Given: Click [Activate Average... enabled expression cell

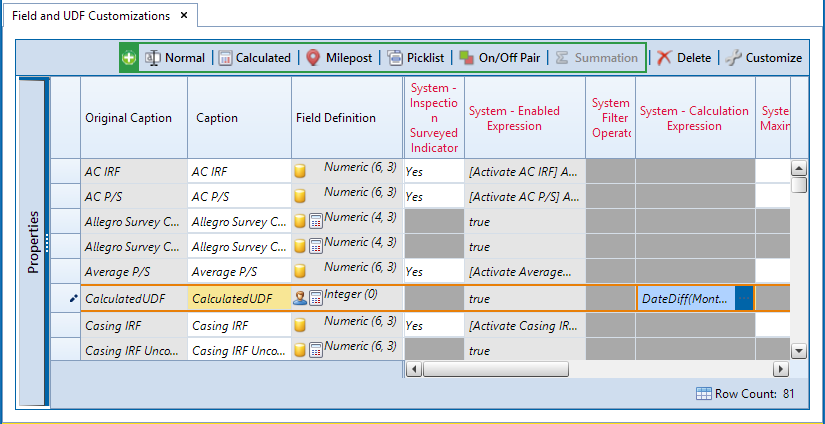Looking at the screenshot, I should 525,271.
